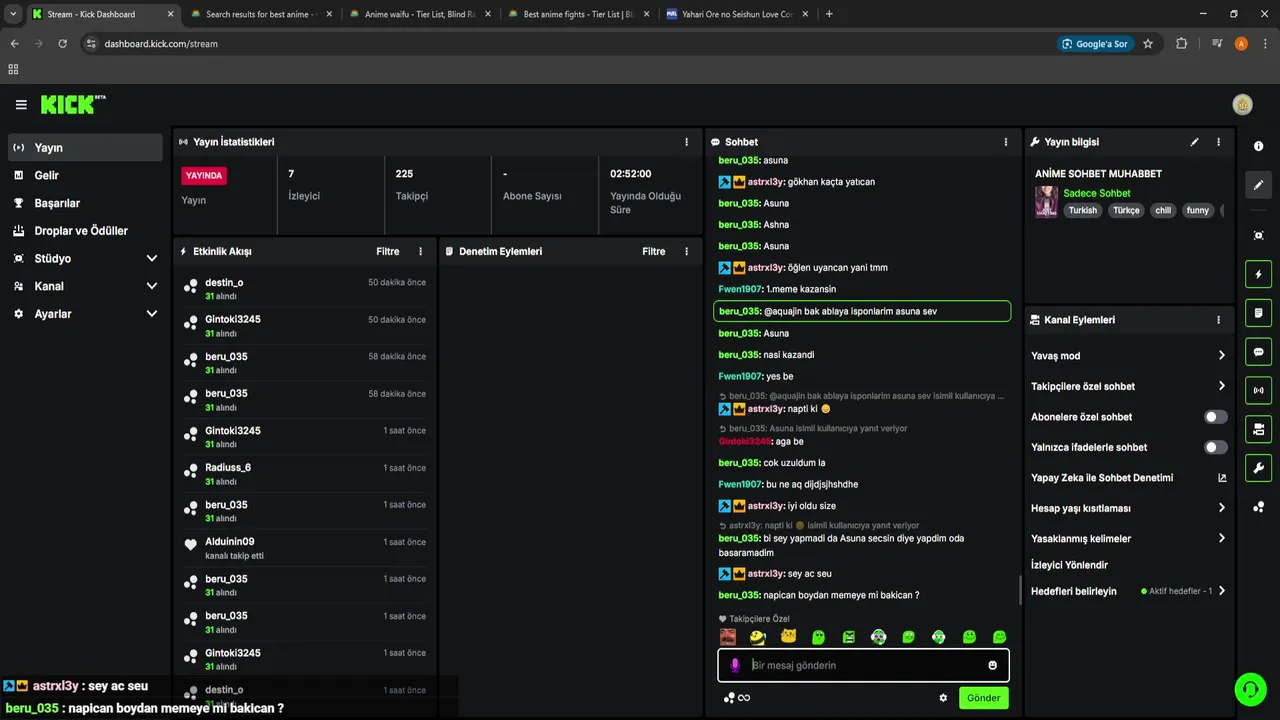Select the pencil edit icon in right rail
Image resolution: width=1280 pixels, height=720 pixels.
coord(1258,185)
